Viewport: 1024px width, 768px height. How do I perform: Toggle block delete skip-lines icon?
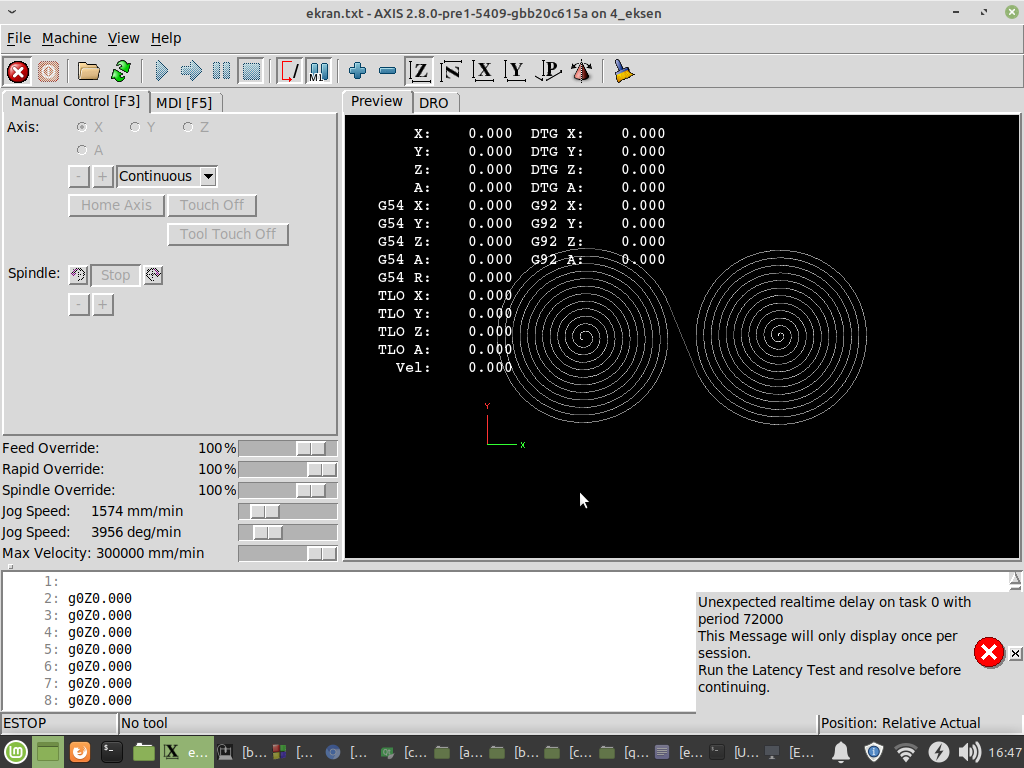coord(289,71)
